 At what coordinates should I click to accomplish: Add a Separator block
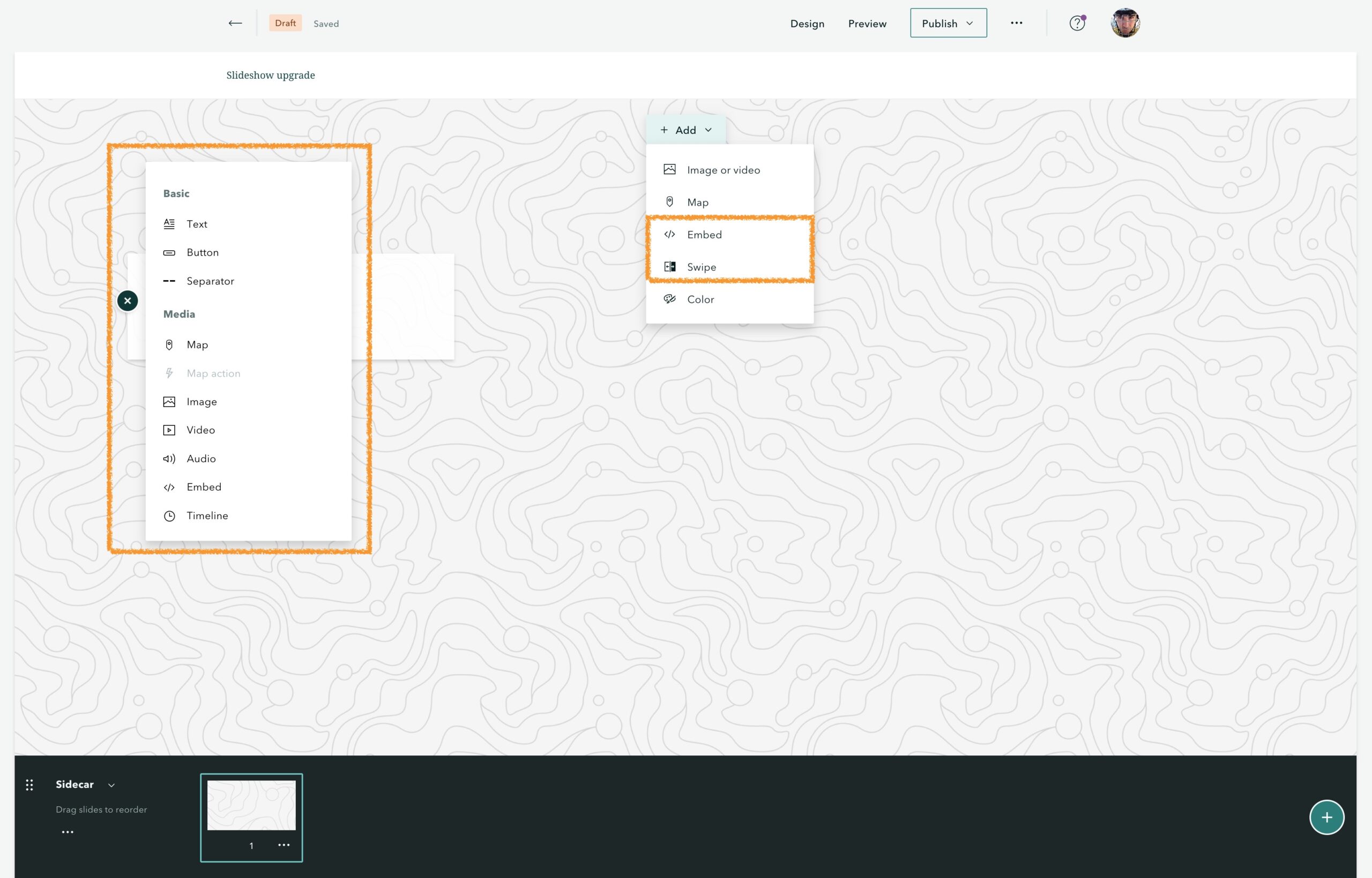click(x=210, y=281)
